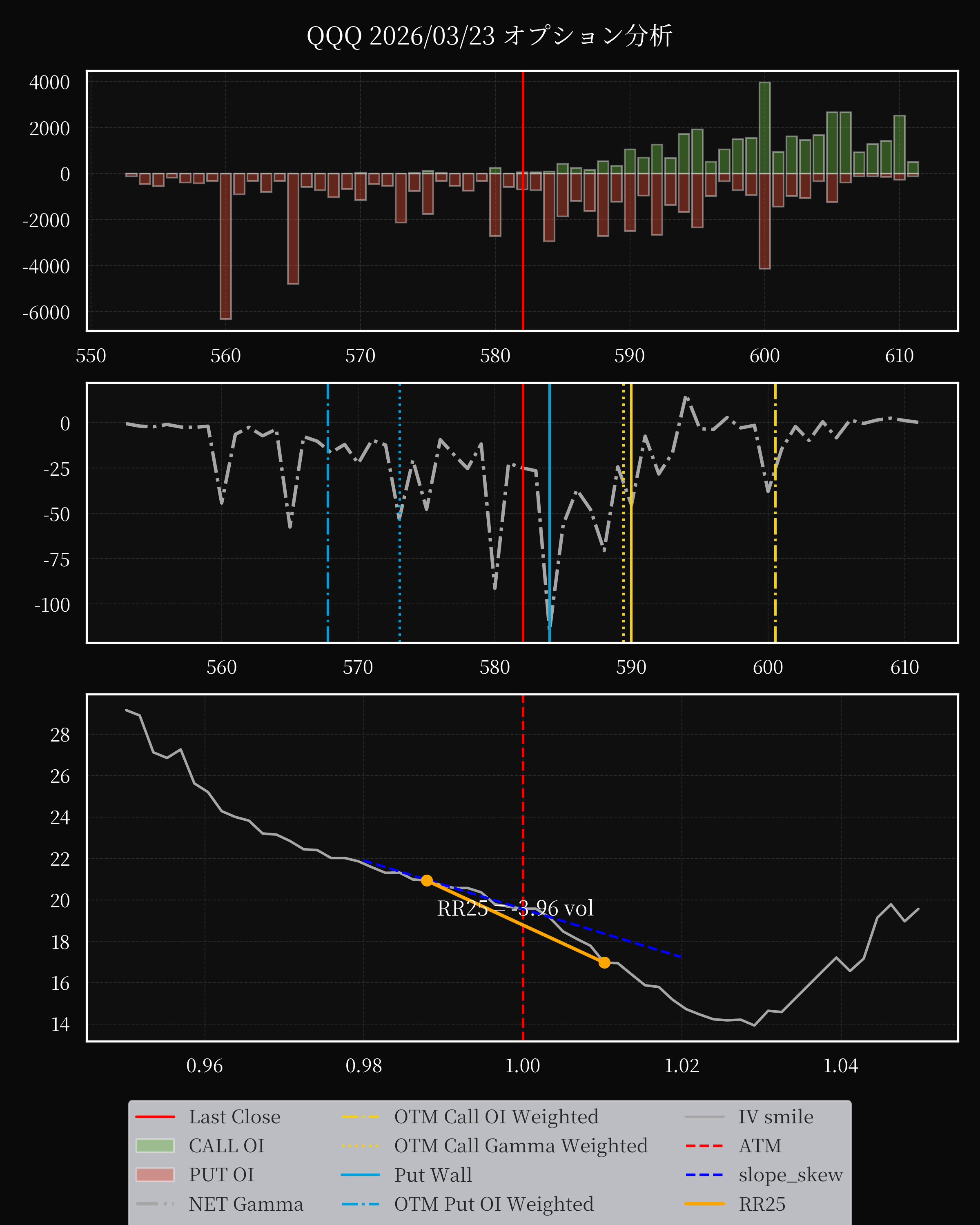Click the y-axis label '-75' of gamma chart

coord(57,560)
